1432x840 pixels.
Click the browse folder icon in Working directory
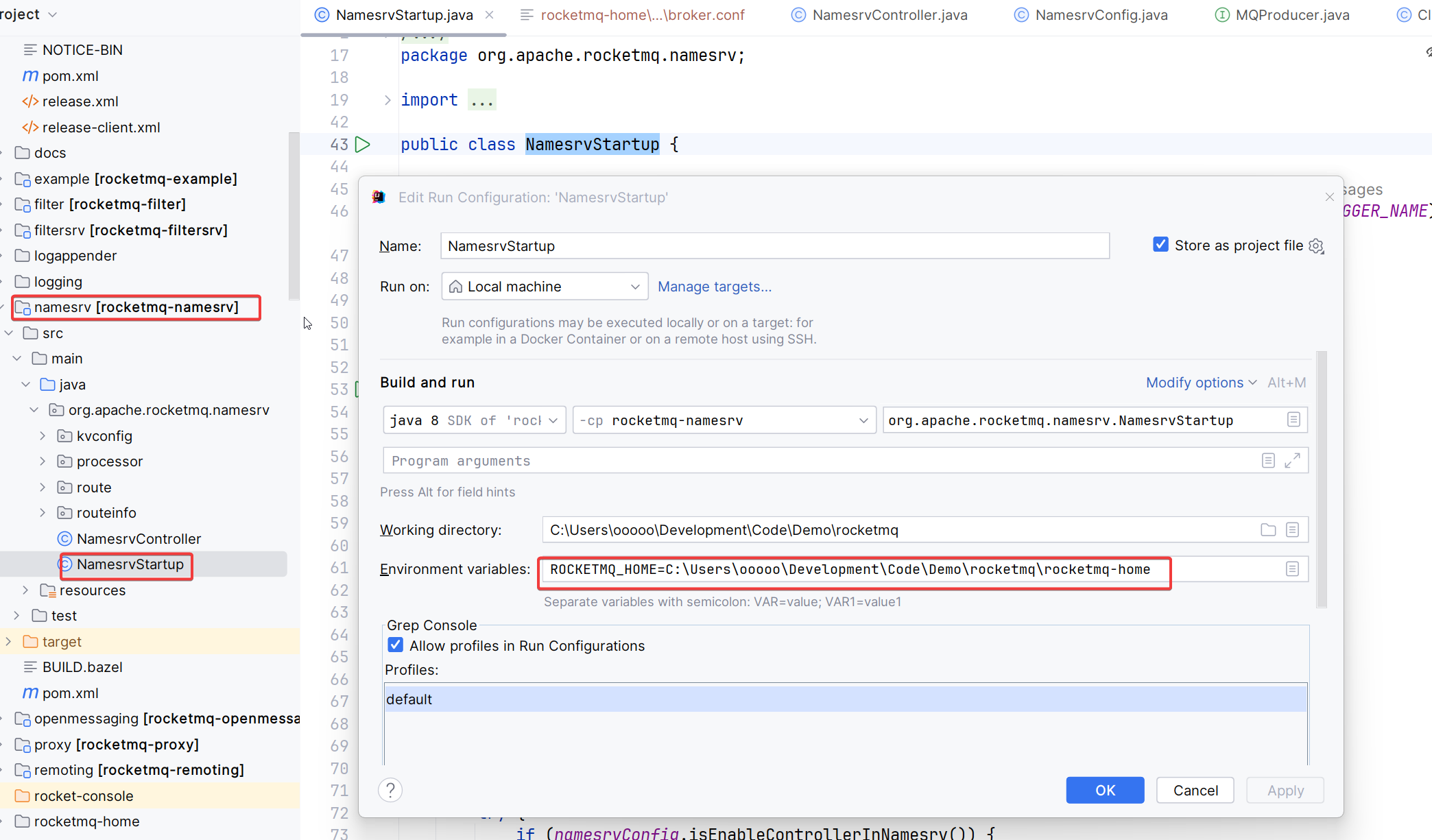[x=1268, y=530]
